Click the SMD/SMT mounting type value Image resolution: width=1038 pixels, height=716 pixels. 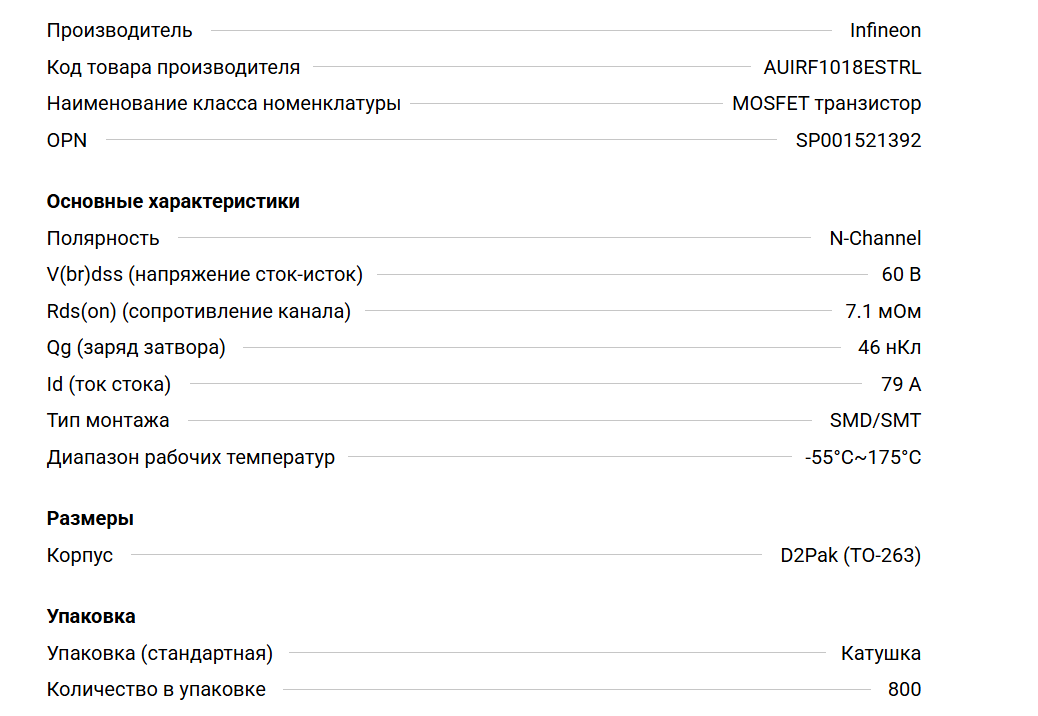875,420
